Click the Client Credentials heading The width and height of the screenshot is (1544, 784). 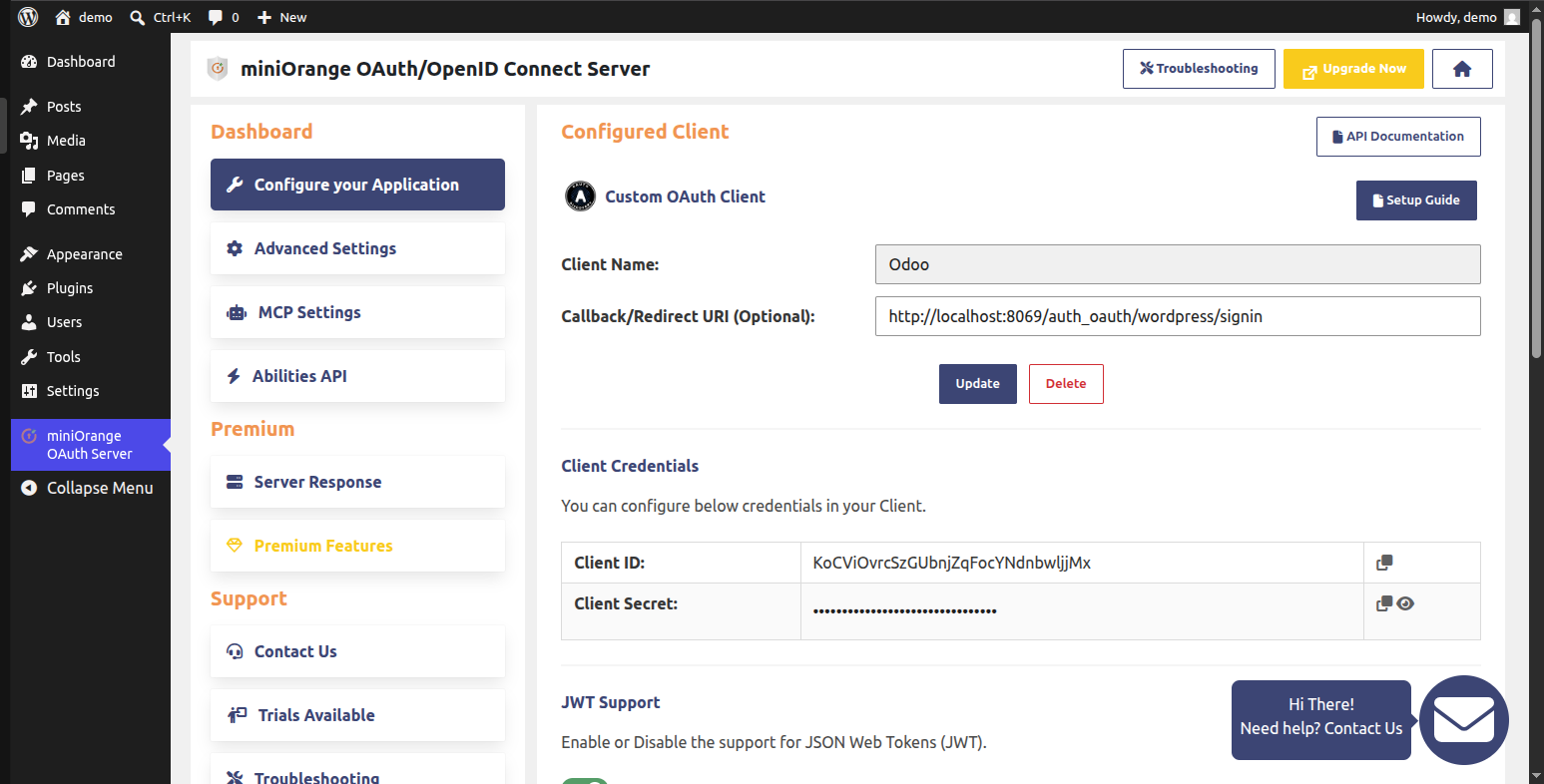coord(630,466)
